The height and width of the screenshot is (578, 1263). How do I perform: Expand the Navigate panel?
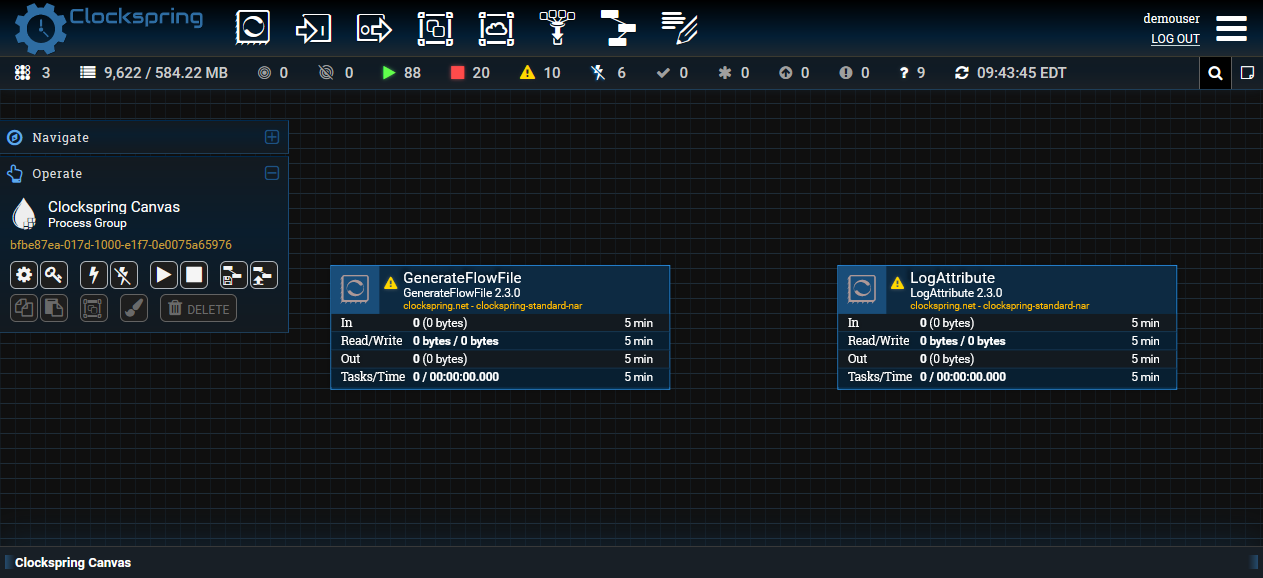[x=271, y=137]
